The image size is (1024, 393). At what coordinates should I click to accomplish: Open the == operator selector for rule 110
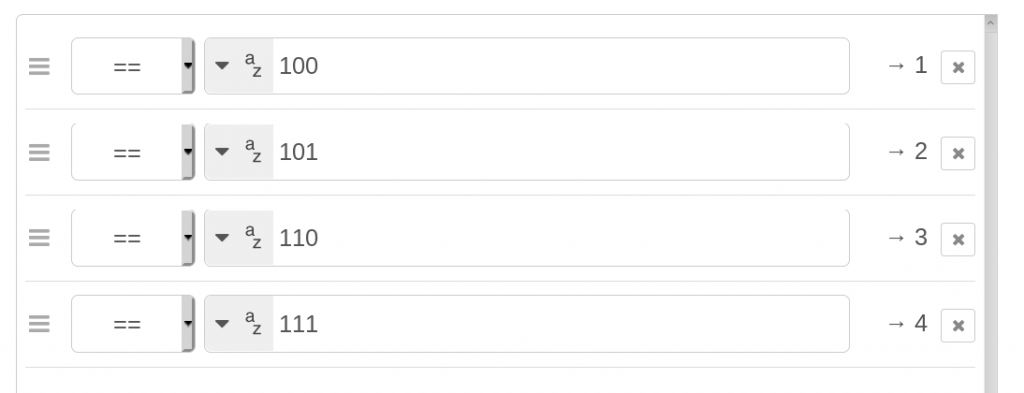click(x=133, y=238)
